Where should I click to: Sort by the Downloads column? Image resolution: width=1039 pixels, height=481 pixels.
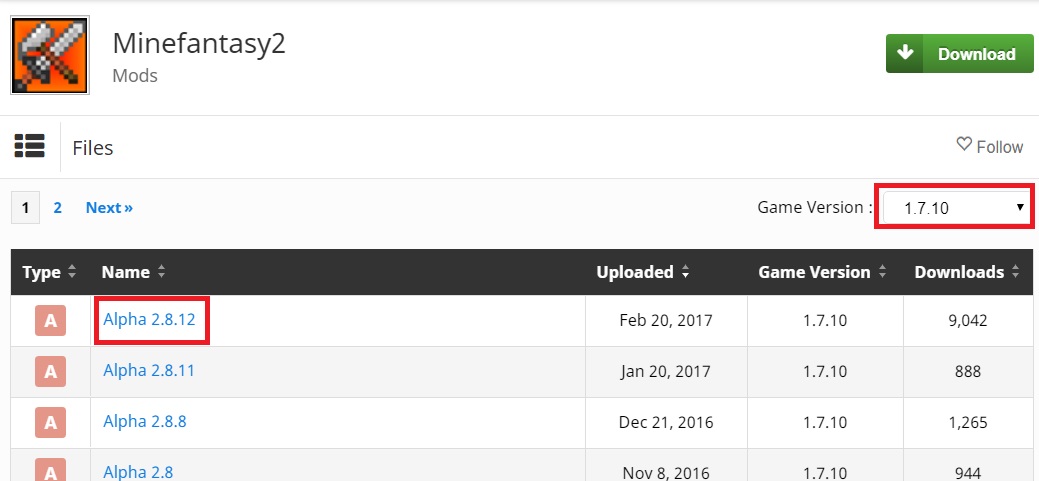pos(966,272)
